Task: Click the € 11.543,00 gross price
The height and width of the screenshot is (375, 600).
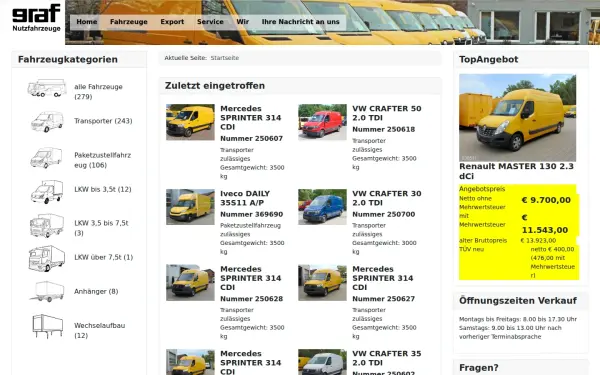Action: pos(545,224)
